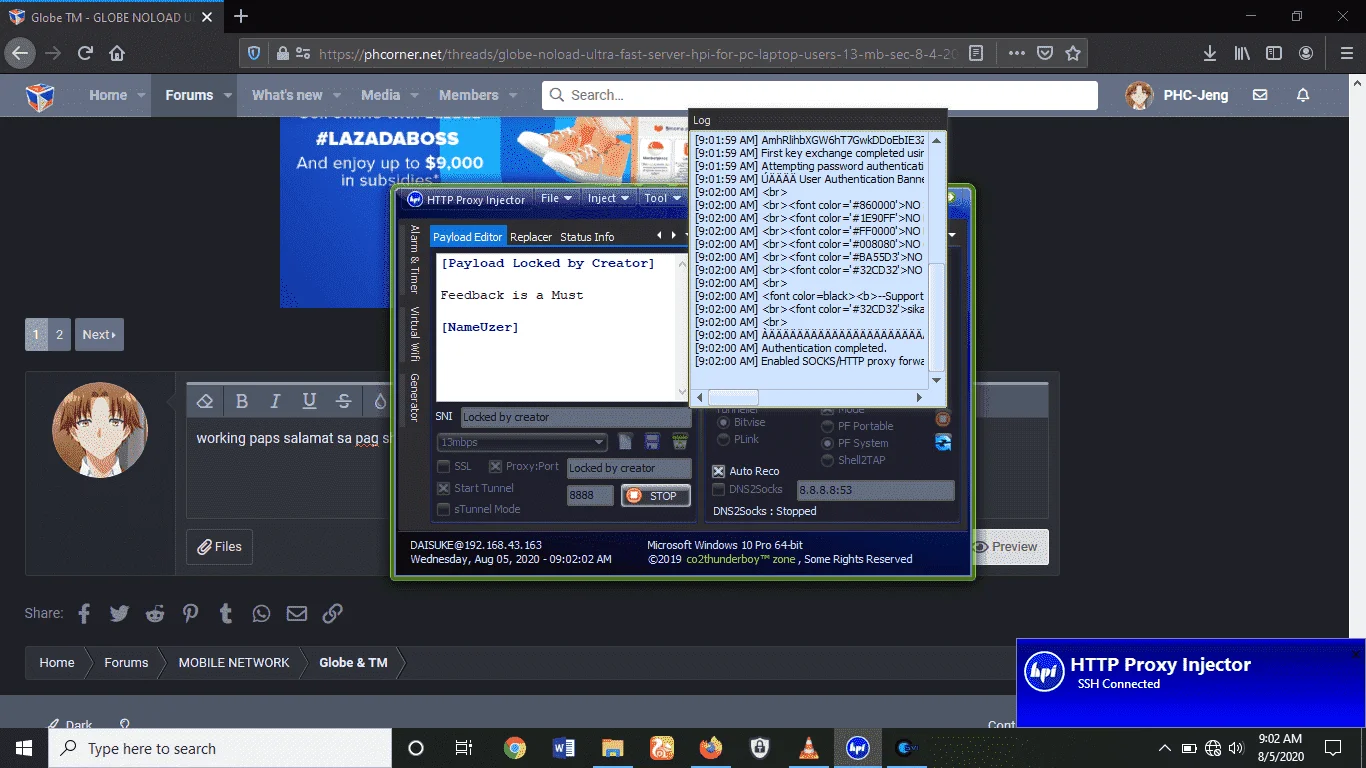Open Word from the taskbar

click(x=564, y=748)
